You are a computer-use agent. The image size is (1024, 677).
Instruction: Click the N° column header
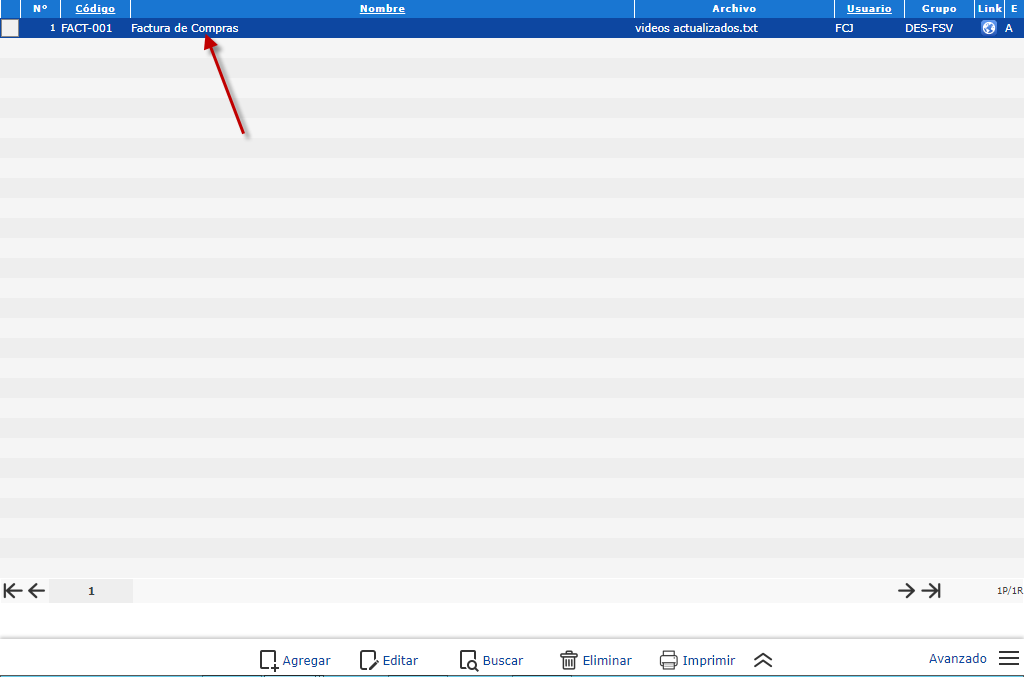pyautogui.click(x=40, y=8)
